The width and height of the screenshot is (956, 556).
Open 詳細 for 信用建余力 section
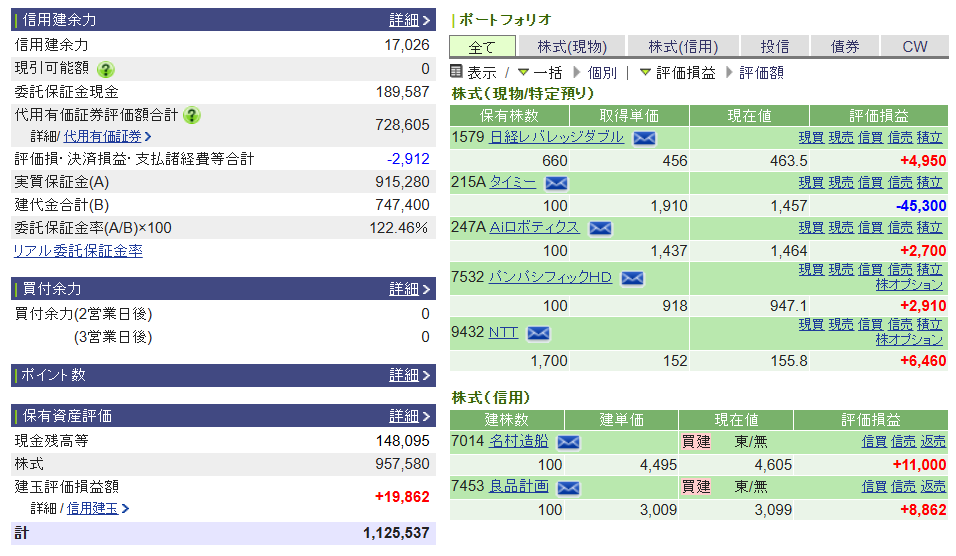(410, 20)
